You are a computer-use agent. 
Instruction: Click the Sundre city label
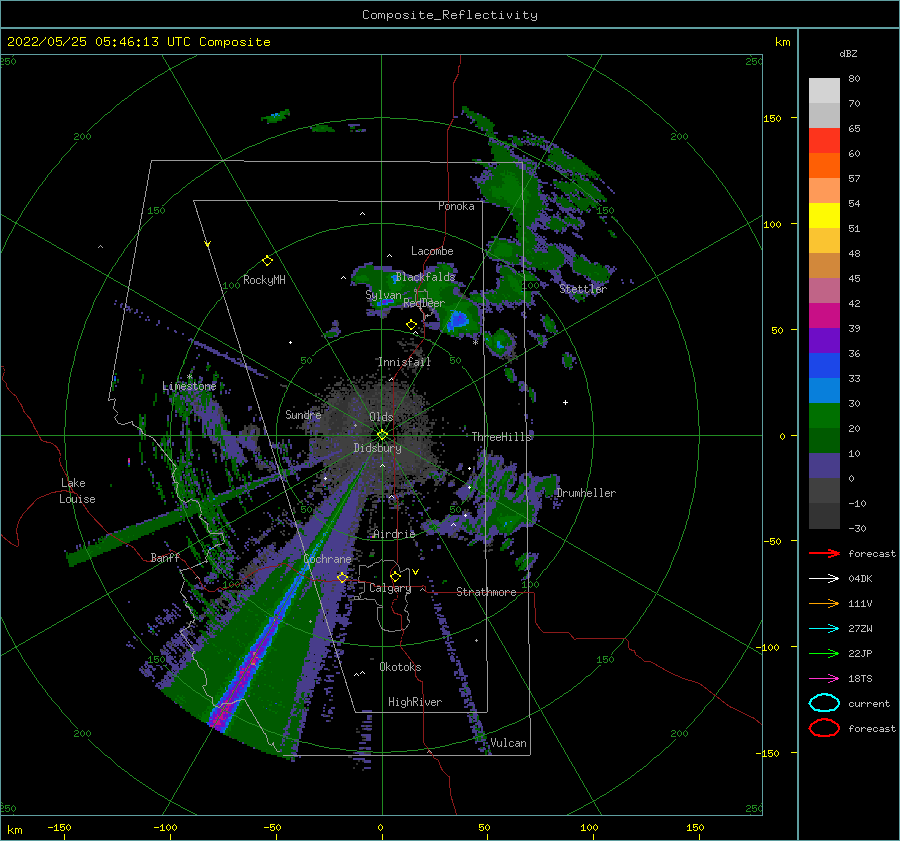[303, 414]
